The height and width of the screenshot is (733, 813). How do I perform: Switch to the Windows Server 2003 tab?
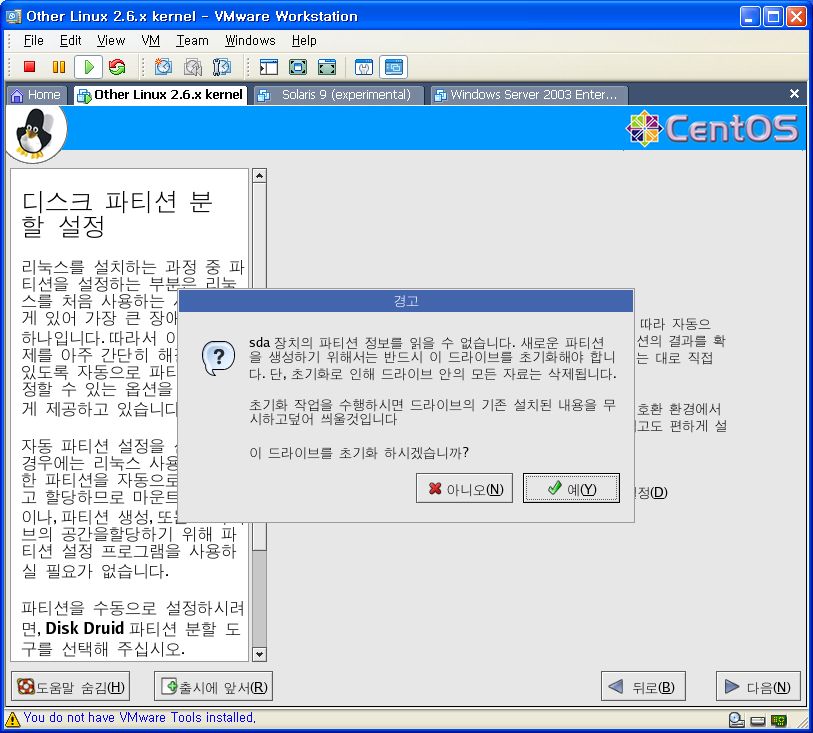pos(528,95)
